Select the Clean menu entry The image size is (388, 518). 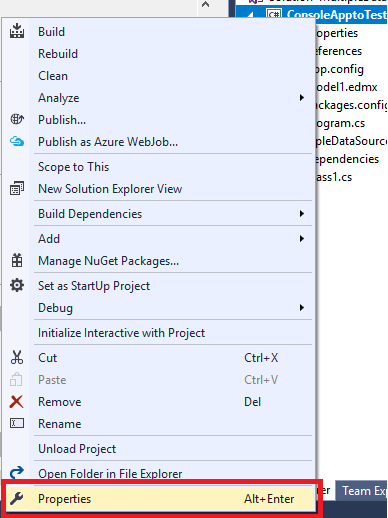pos(158,76)
